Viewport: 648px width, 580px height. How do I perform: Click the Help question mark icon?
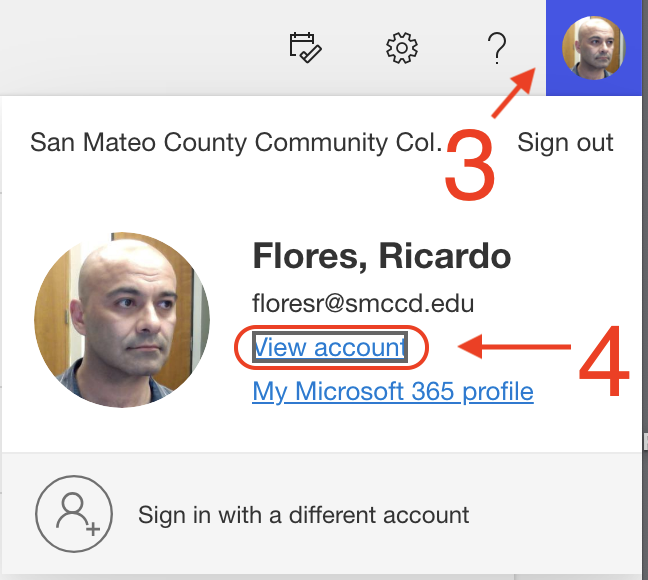click(x=496, y=47)
